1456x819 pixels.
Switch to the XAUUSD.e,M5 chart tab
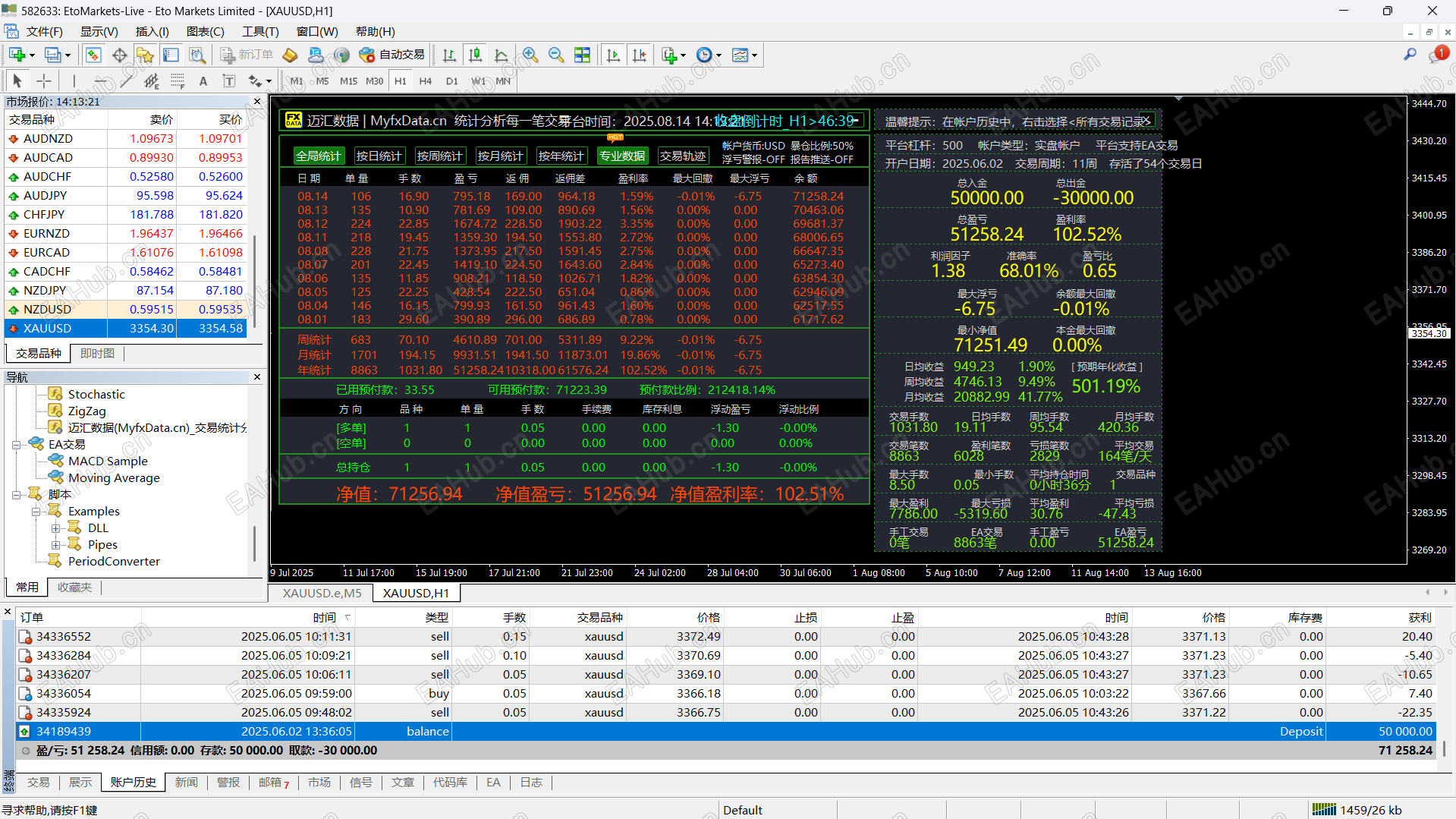322,593
